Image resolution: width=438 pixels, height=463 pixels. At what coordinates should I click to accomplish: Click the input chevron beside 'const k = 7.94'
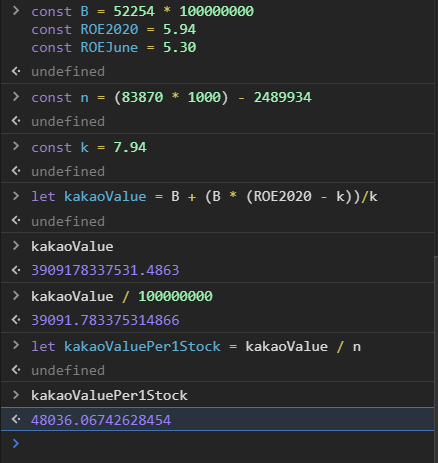[16, 146]
